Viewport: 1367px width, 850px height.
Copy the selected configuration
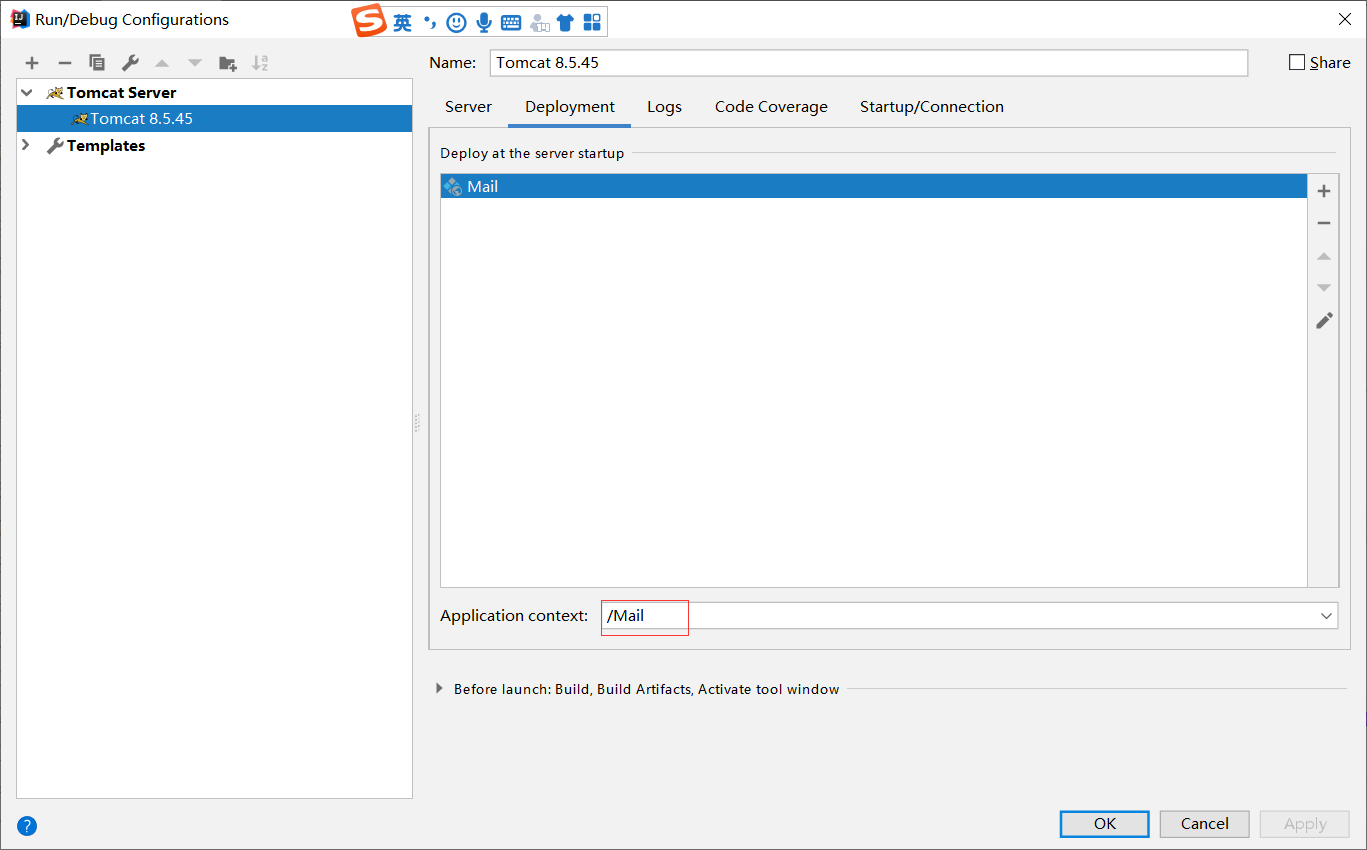(x=97, y=63)
